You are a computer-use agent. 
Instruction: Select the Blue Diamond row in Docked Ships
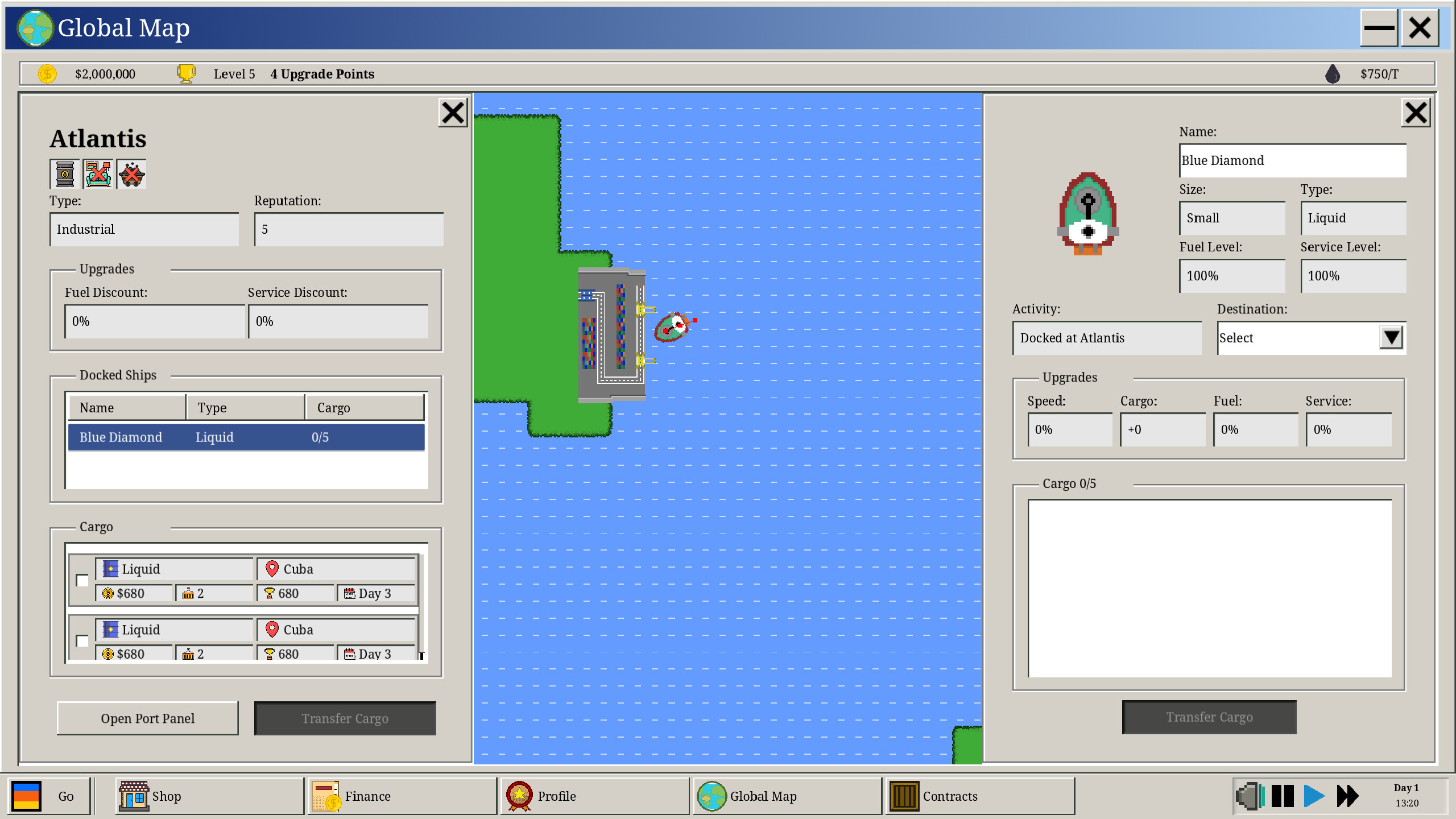click(x=246, y=437)
